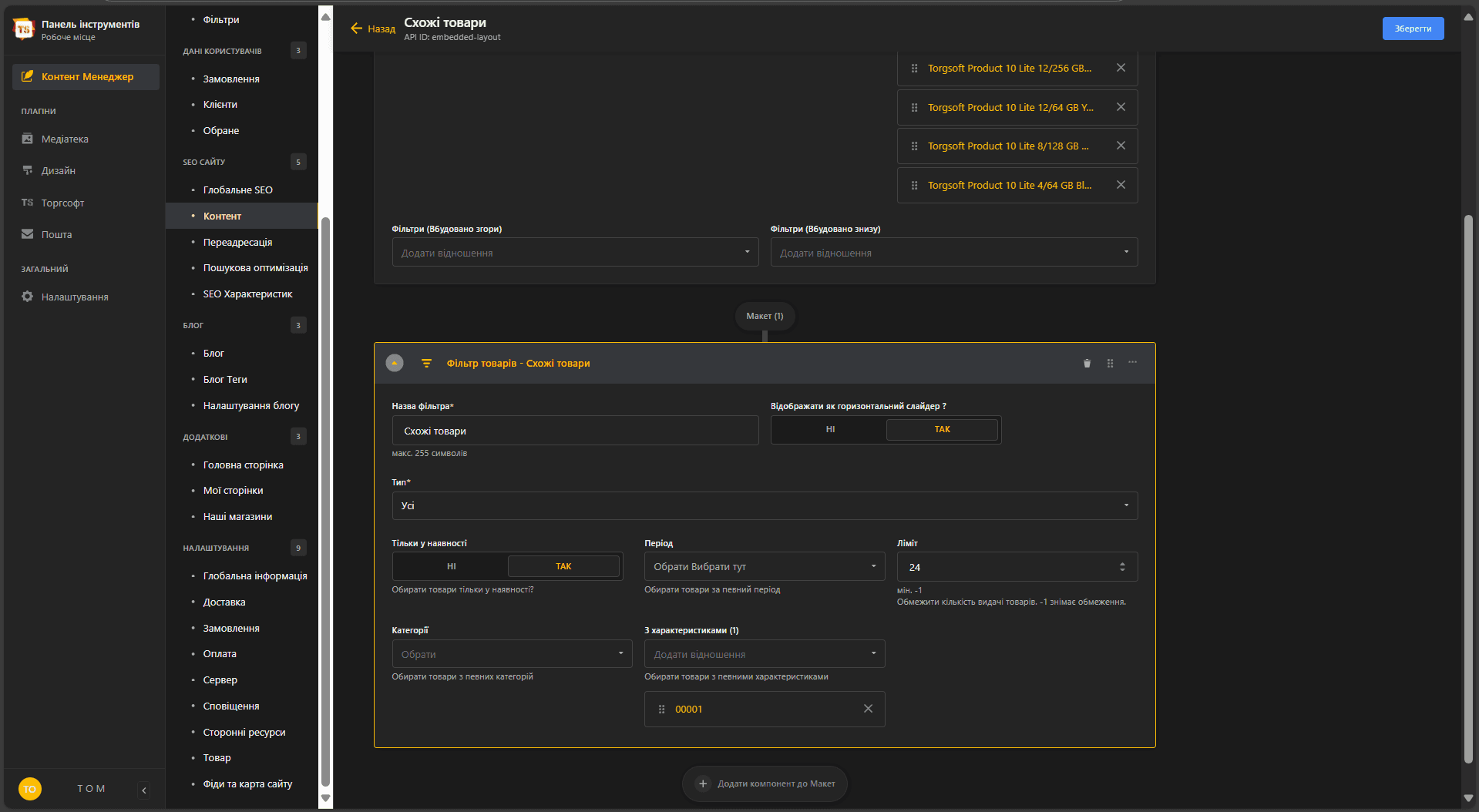Open Переадресація menu item
The image size is (1479, 812).
point(237,242)
